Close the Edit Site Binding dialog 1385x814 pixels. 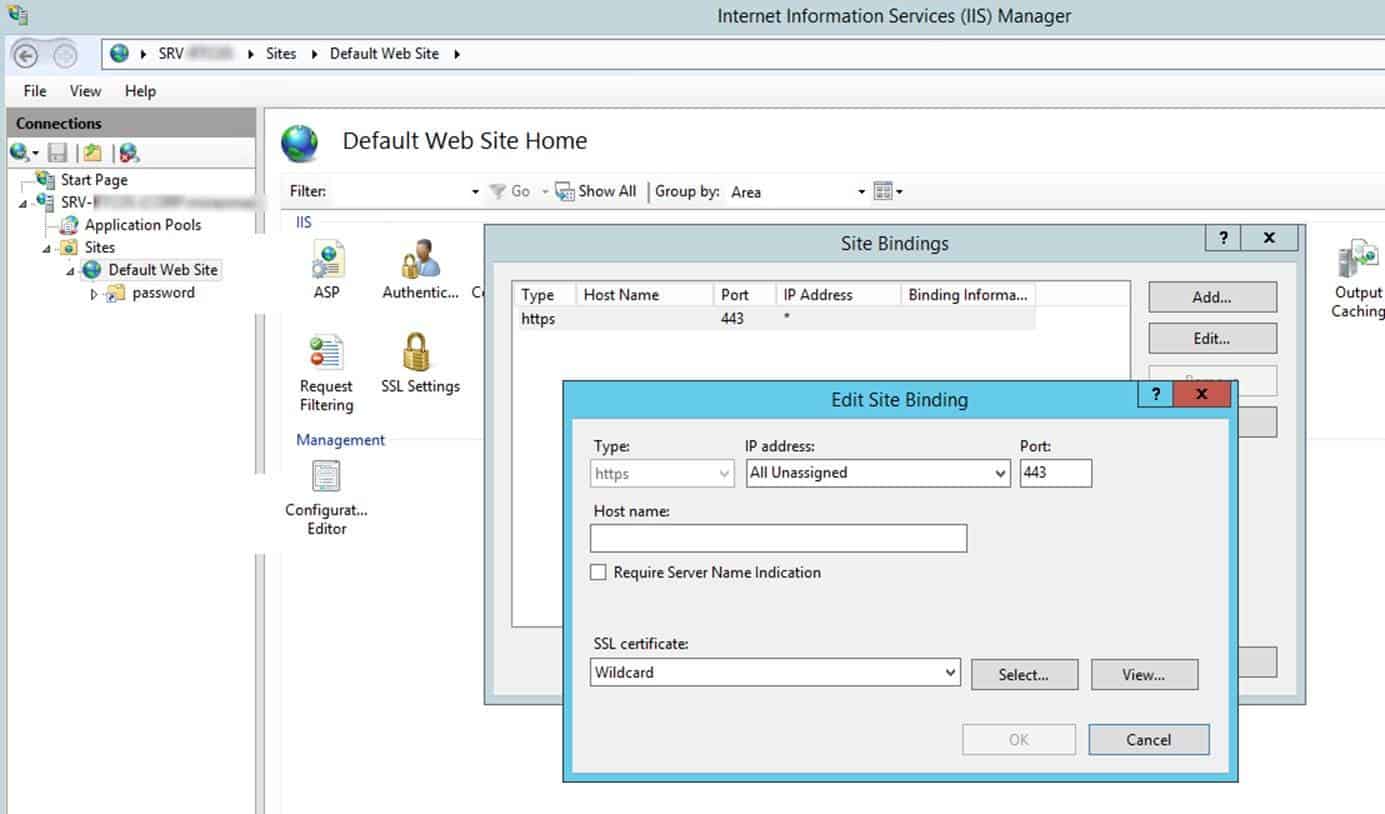point(1202,394)
